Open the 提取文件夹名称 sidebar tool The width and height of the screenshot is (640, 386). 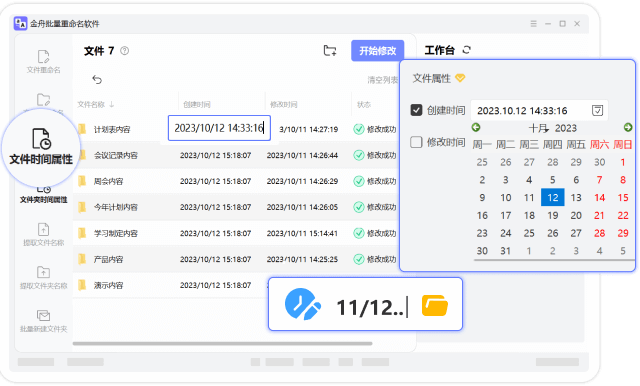pyautogui.click(x=44, y=277)
